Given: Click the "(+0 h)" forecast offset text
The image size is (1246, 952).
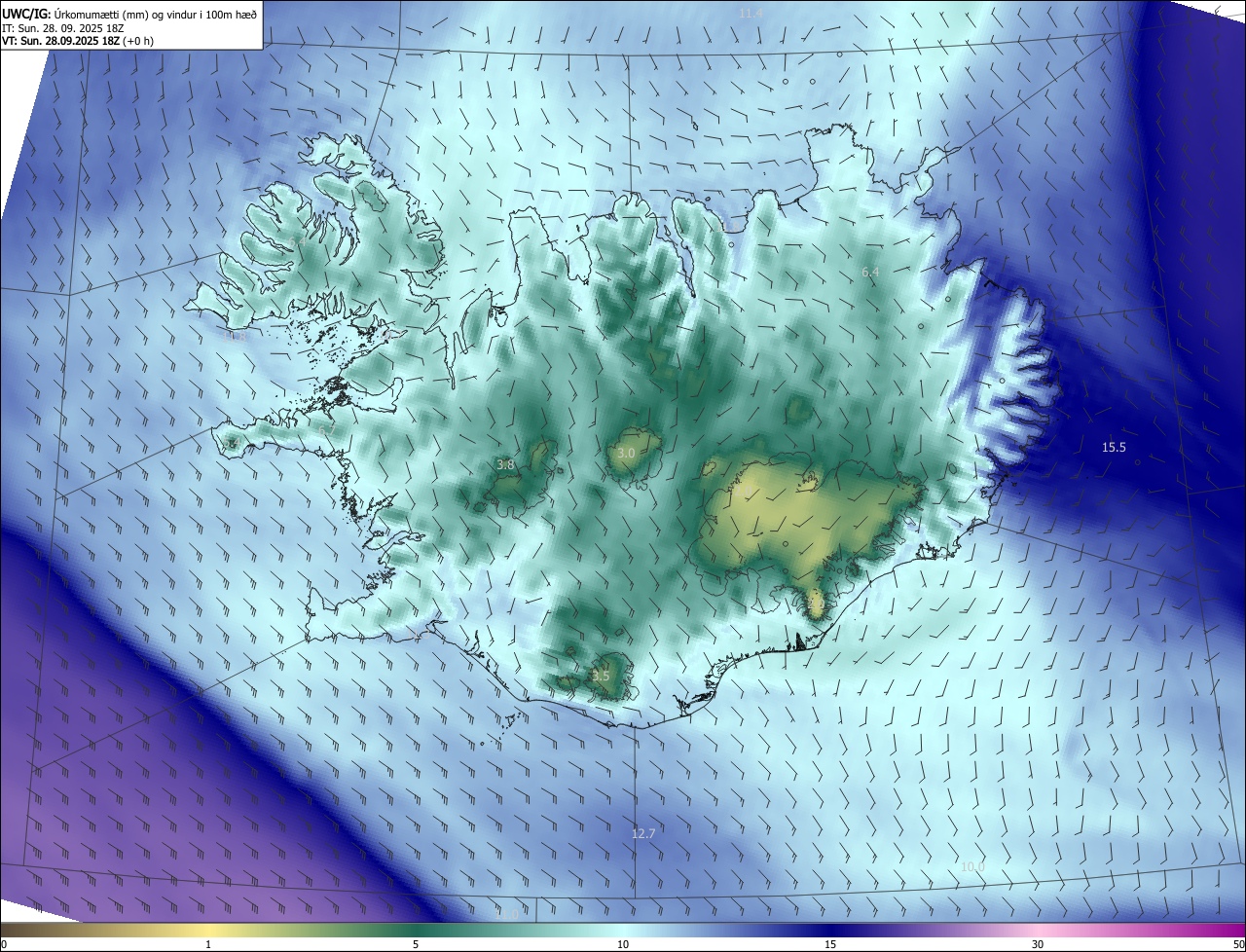Looking at the screenshot, I should 138,41.
